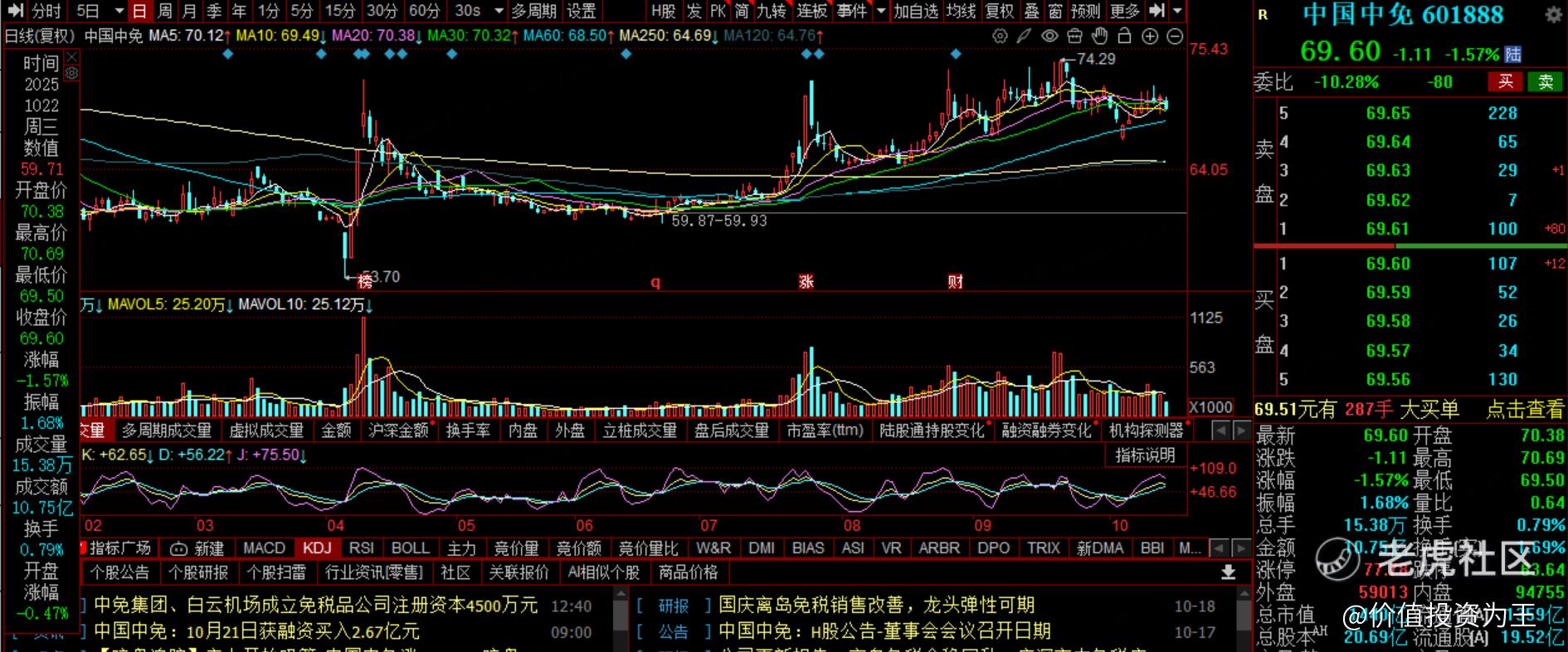Zoom out the K-line chart
The width and height of the screenshot is (1568, 652).
point(1175,36)
